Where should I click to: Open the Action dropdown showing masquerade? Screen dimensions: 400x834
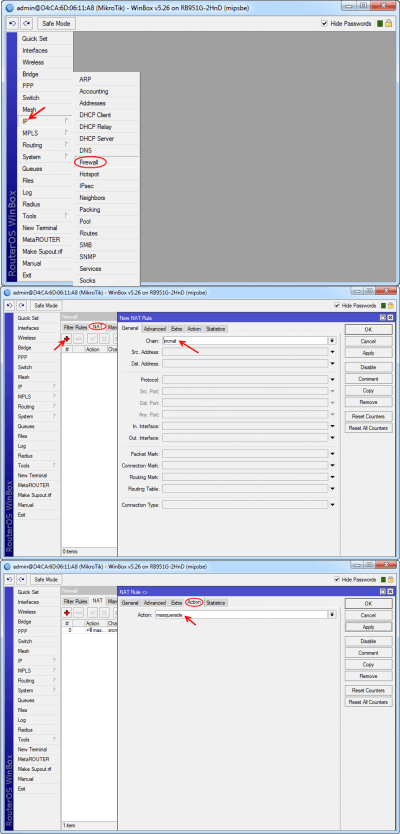[332, 614]
